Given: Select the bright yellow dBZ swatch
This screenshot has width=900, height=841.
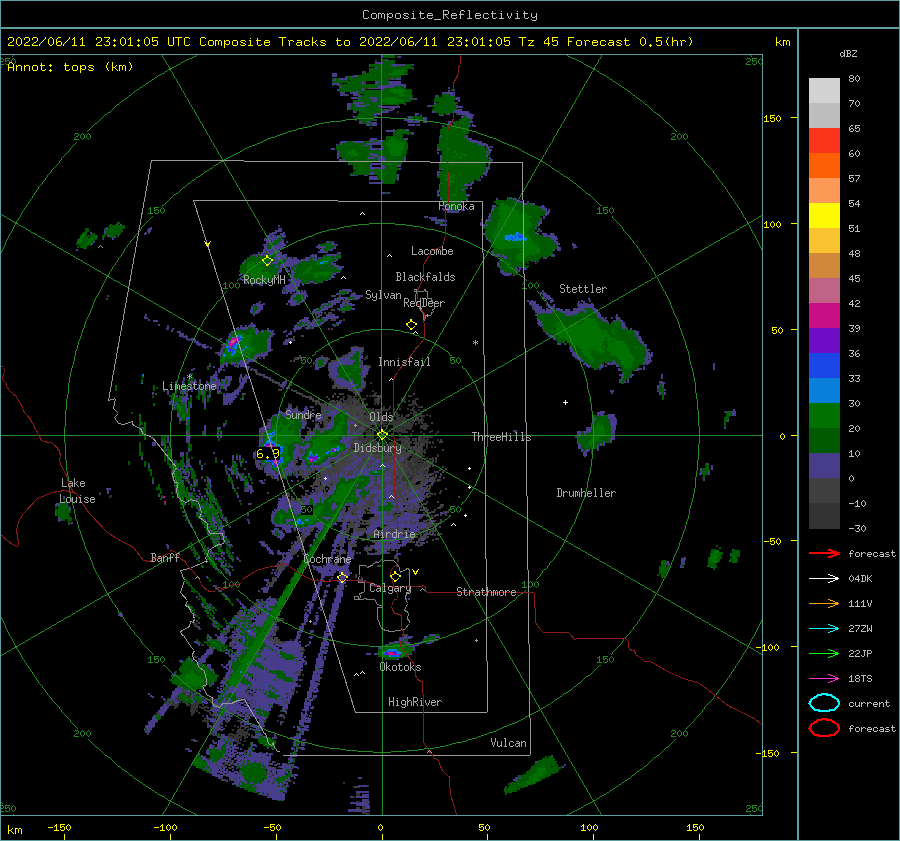Looking at the screenshot, I should coord(824,216).
